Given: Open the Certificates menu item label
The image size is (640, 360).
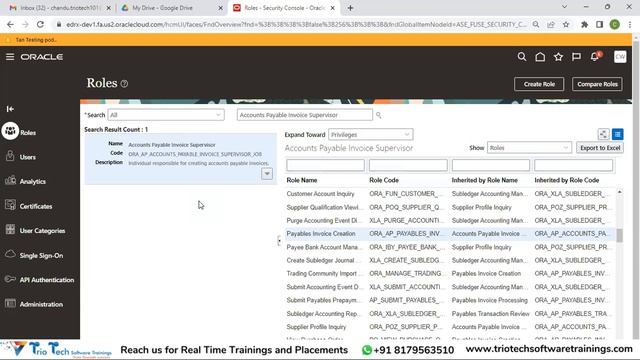Looking at the screenshot, I should (36, 207).
